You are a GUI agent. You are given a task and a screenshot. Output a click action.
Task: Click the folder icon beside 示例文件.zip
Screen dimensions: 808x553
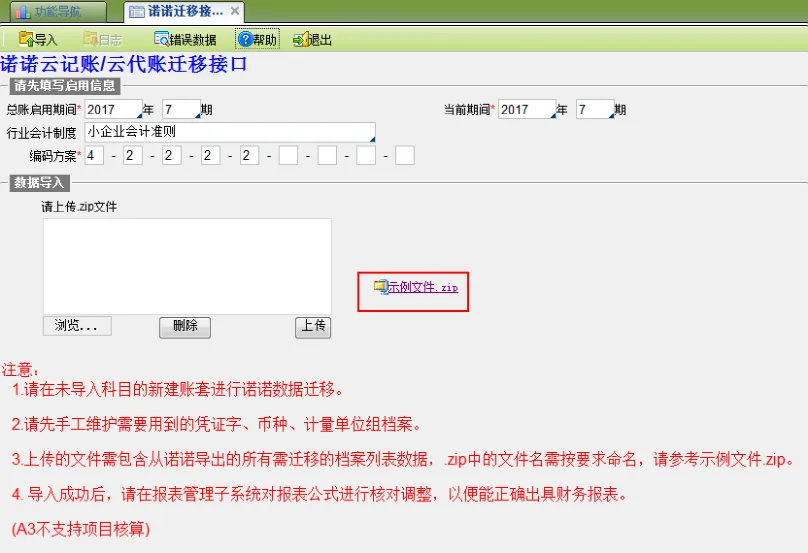coord(380,287)
